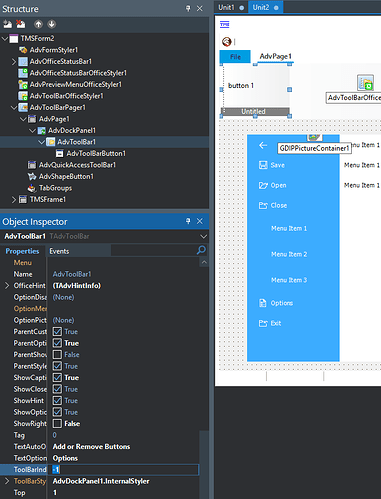The width and height of the screenshot is (381, 499).
Task: Click the Options document icon in the blue menu
Action: (263, 303)
